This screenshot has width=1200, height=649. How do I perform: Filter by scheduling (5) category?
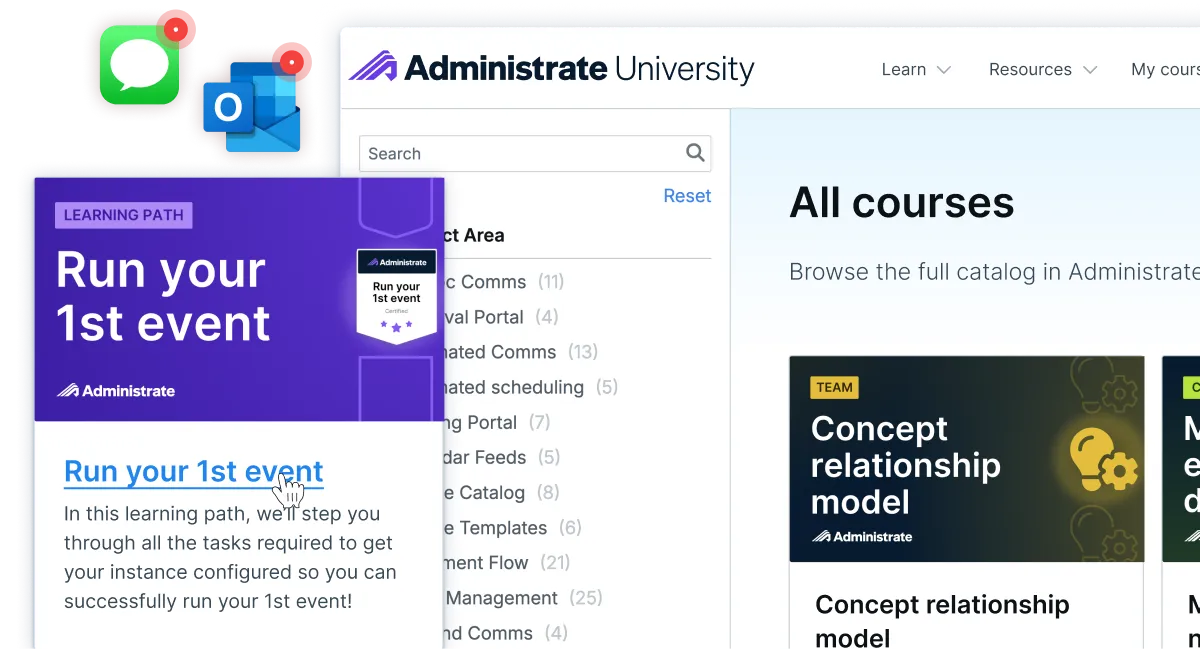[x=532, y=387]
